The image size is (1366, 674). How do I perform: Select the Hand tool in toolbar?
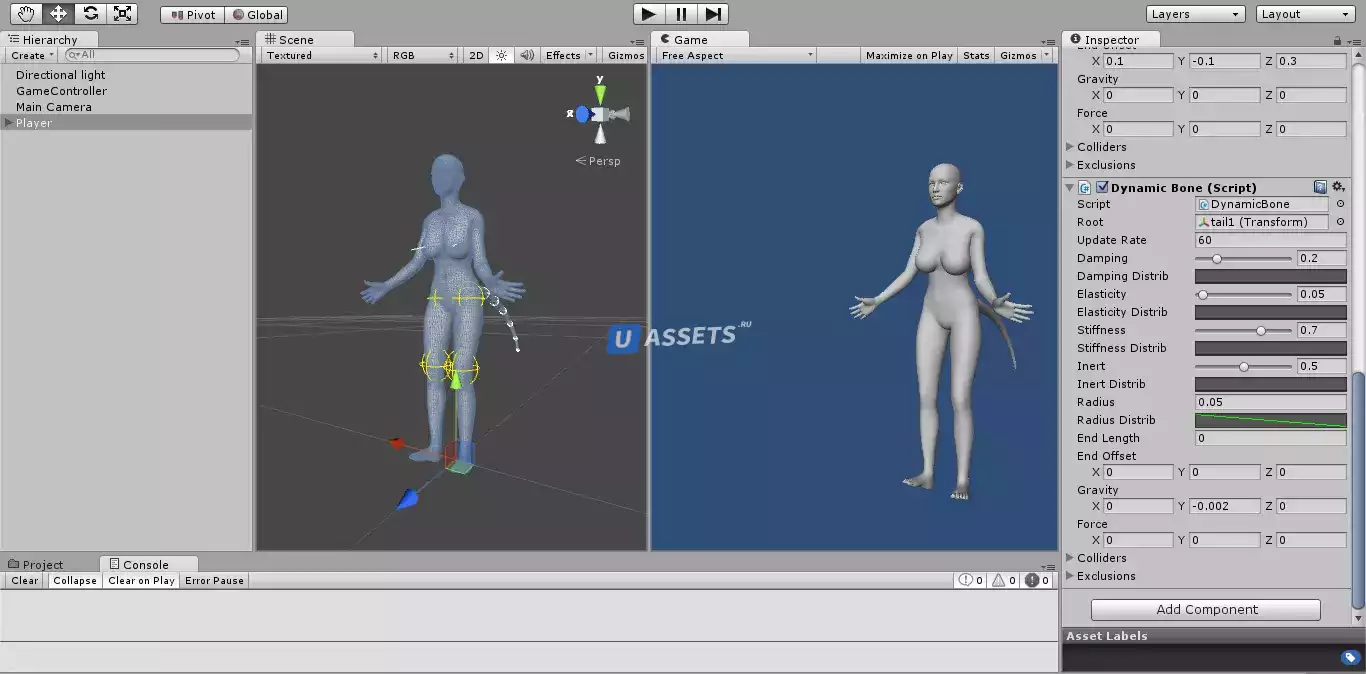pyautogui.click(x=26, y=14)
